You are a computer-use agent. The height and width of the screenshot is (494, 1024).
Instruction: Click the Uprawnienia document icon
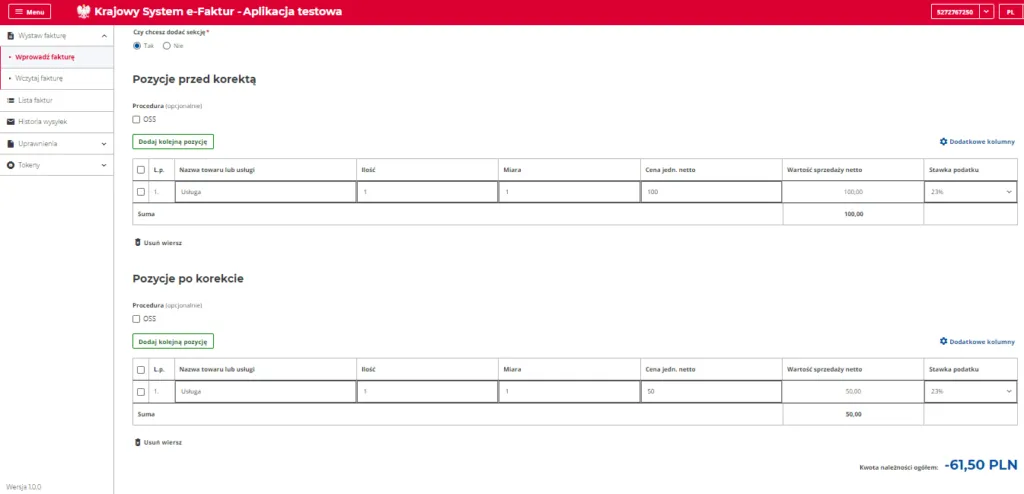click(x=10, y=144)
